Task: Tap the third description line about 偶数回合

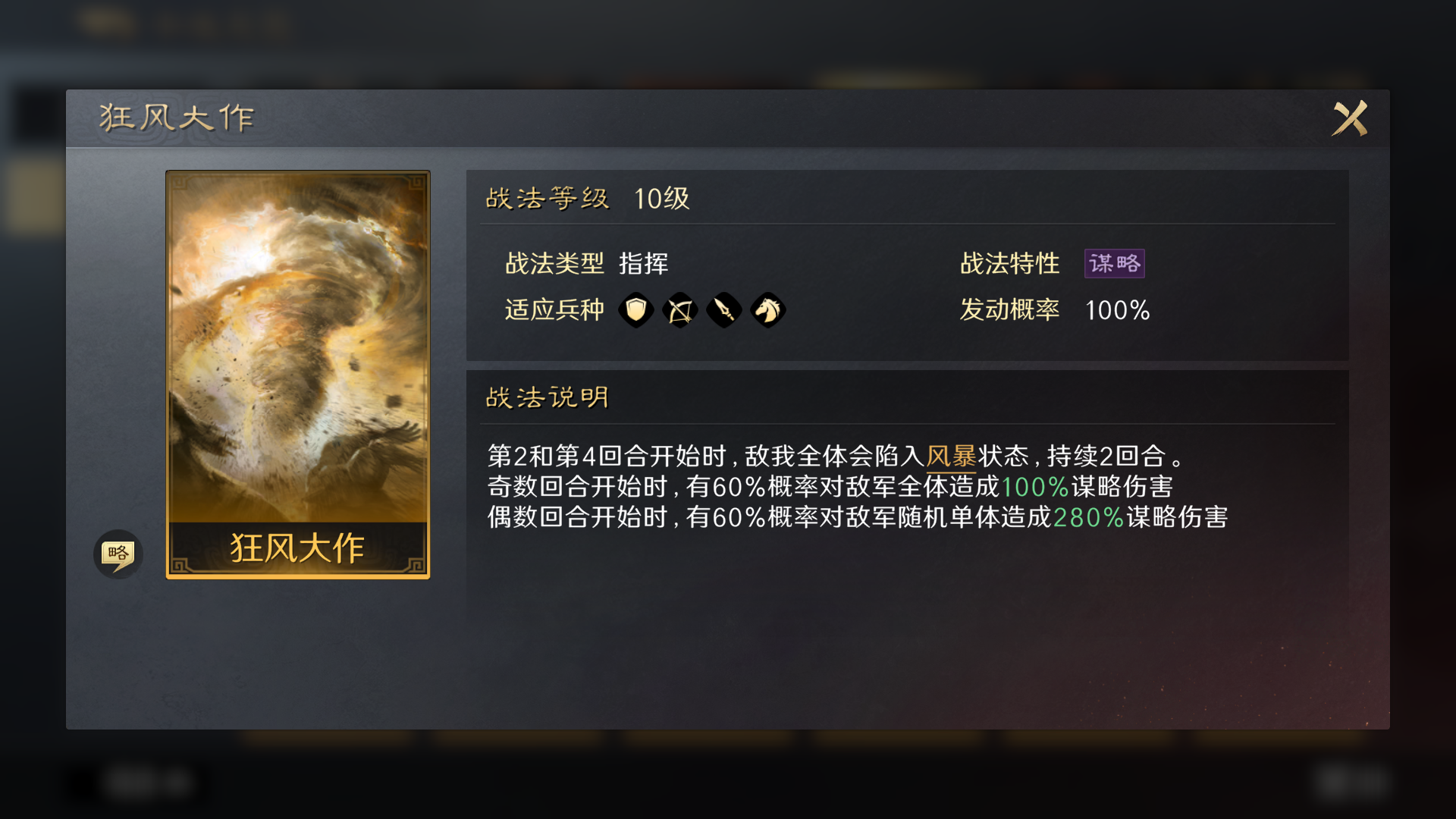Action: (x=858, y=517)
